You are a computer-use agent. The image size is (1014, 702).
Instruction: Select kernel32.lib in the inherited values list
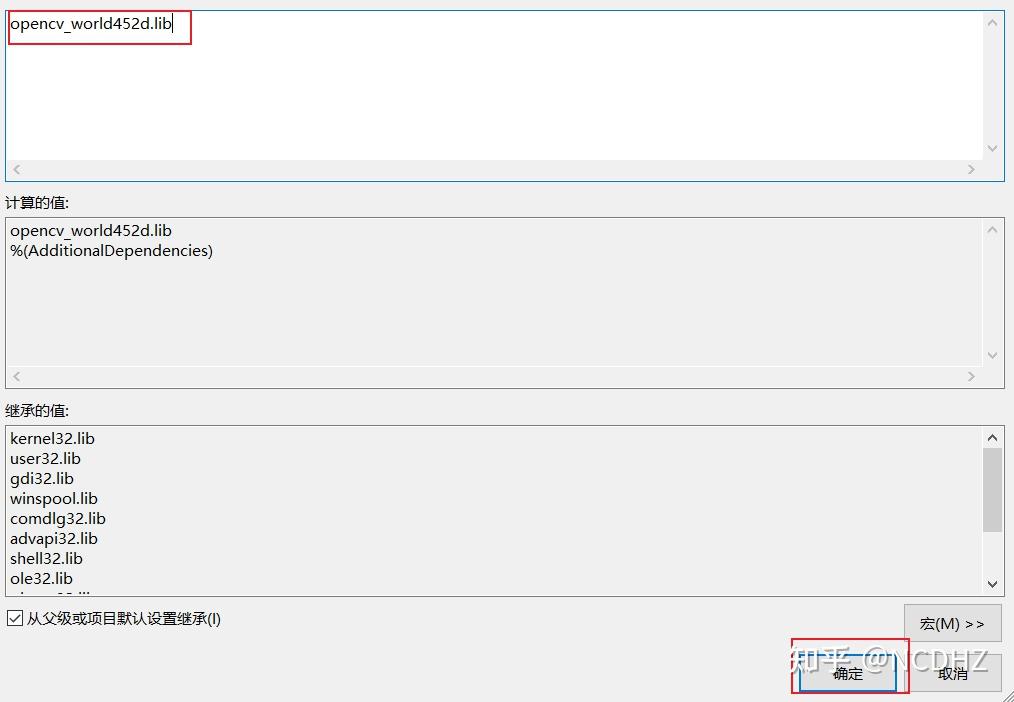click(52, 438)
